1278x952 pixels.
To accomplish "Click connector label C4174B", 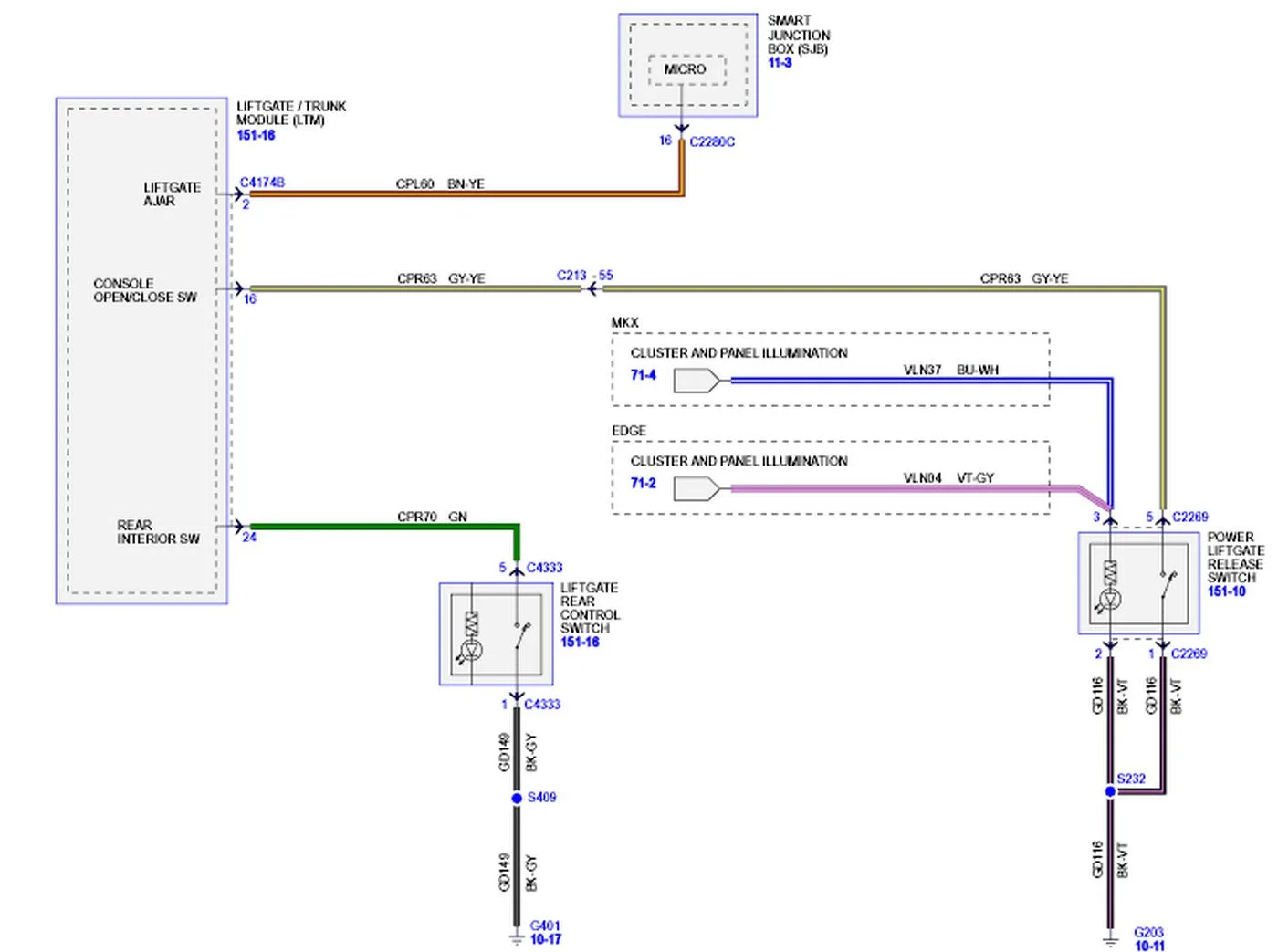I will (262, 183).
